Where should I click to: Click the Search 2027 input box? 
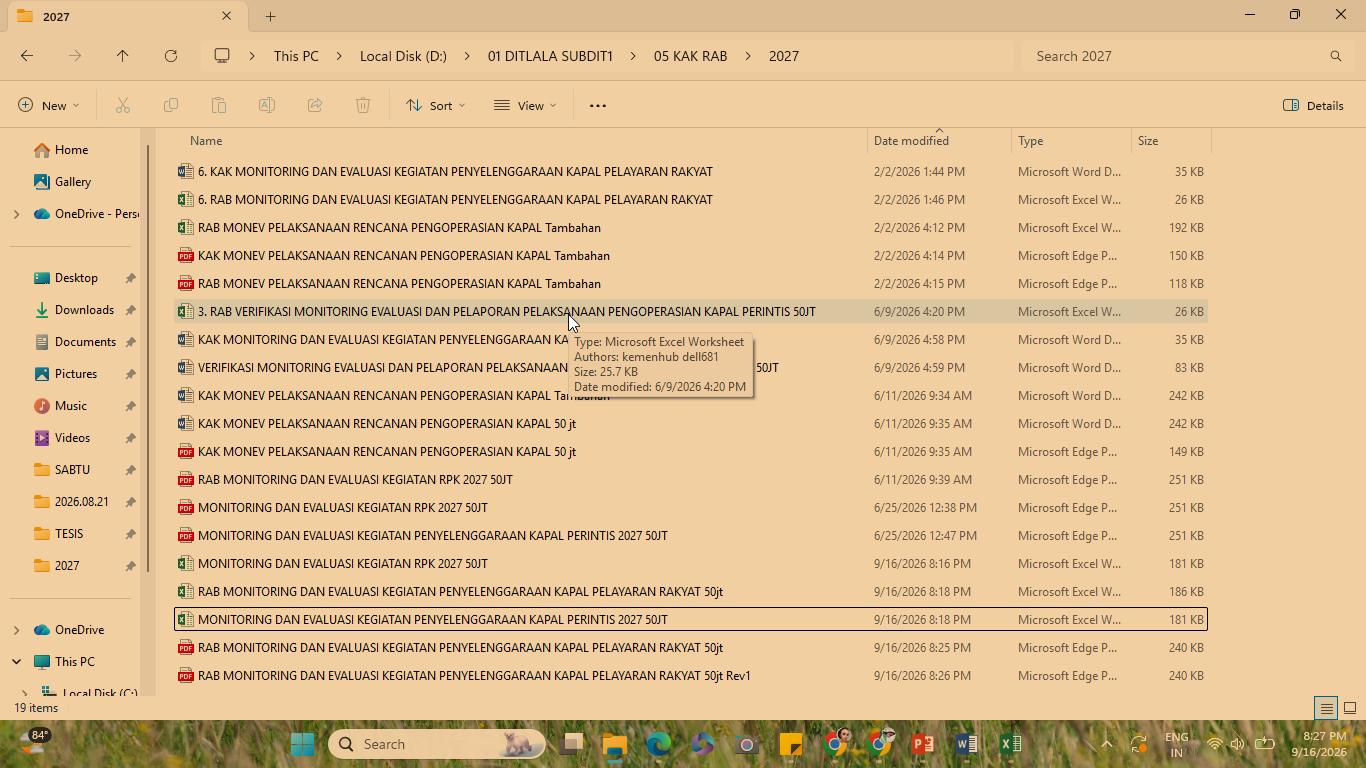pos(1185,56)
